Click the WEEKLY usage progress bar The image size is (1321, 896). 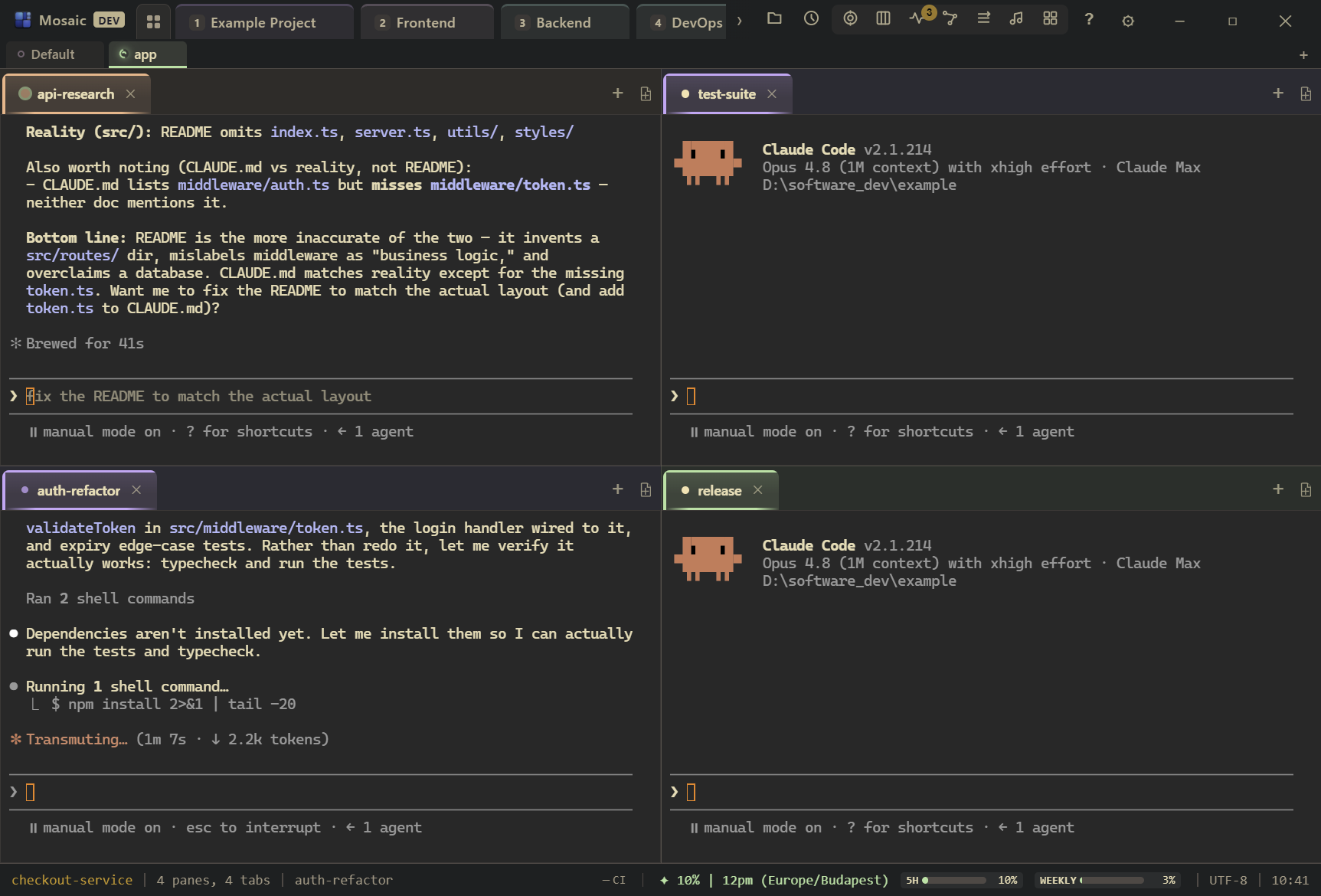(1112, 881)
